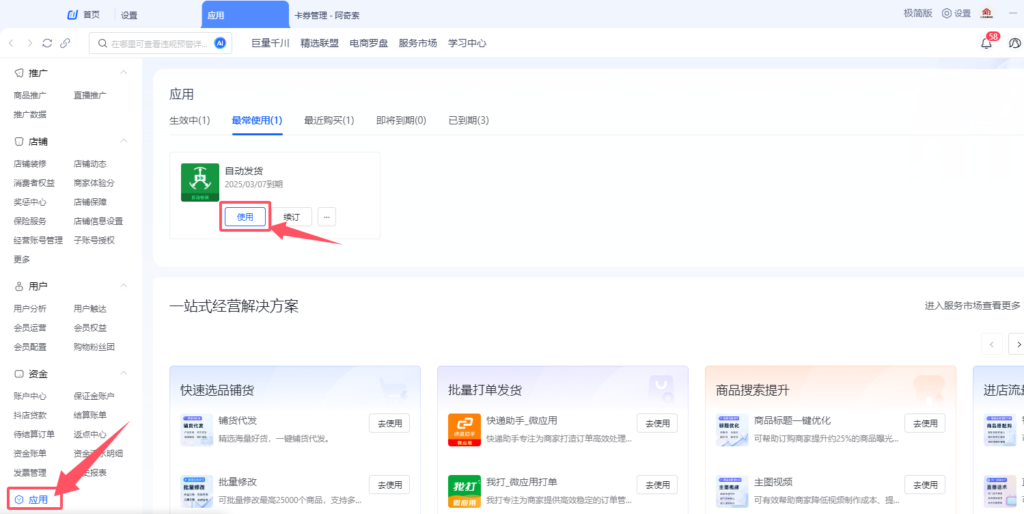Open 进入服务市场查看更多 link
Screen dimensions: 1024x514
pos(972,306)
